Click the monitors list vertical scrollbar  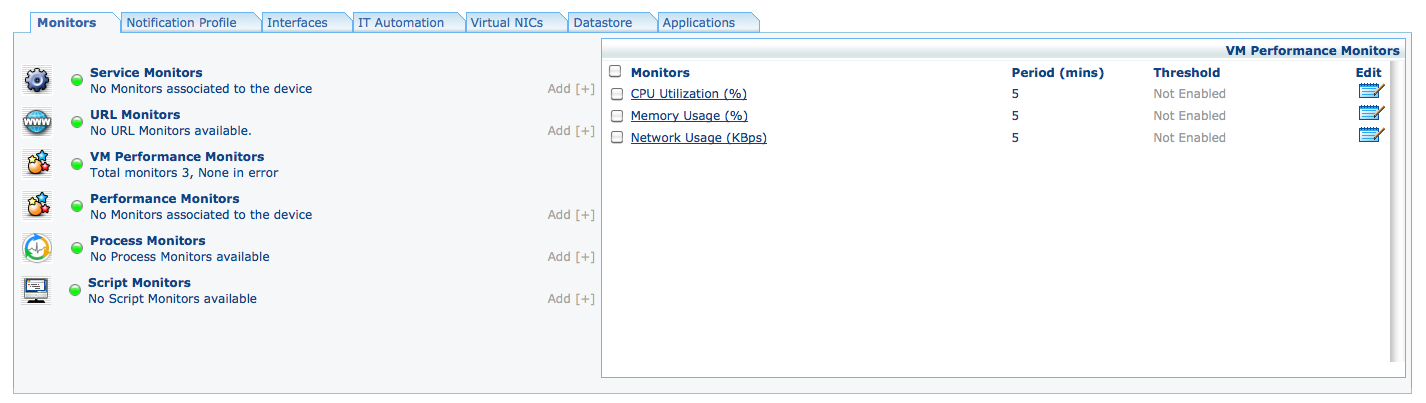[1392, 210]
